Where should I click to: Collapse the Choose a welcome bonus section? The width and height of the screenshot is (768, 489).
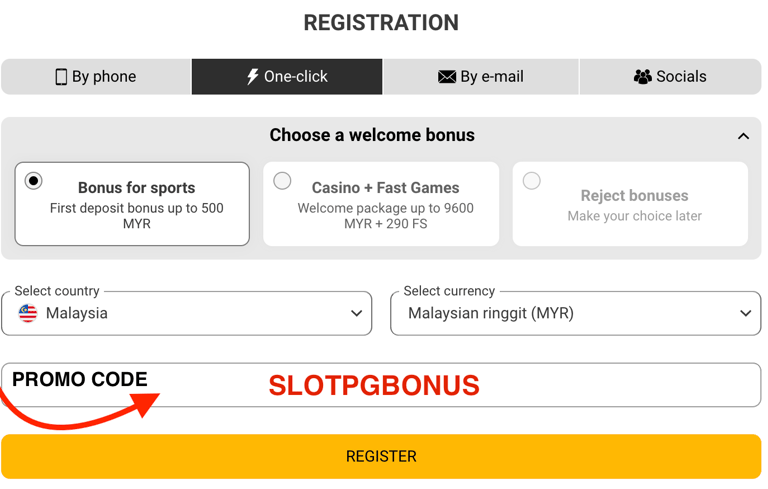point(743,136)
